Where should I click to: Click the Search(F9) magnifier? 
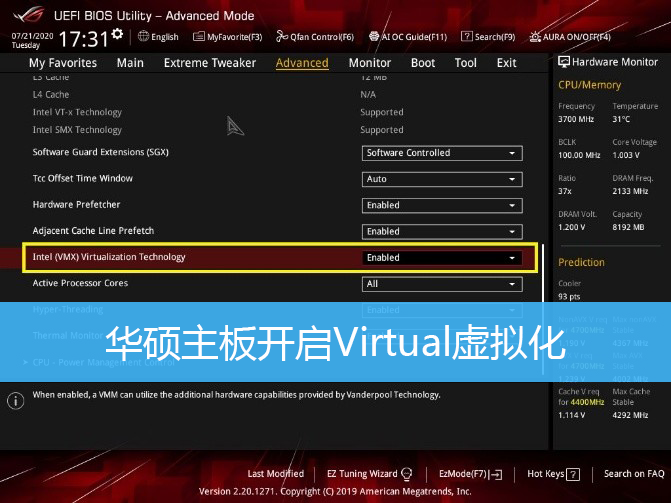click(x=488, y=37)
